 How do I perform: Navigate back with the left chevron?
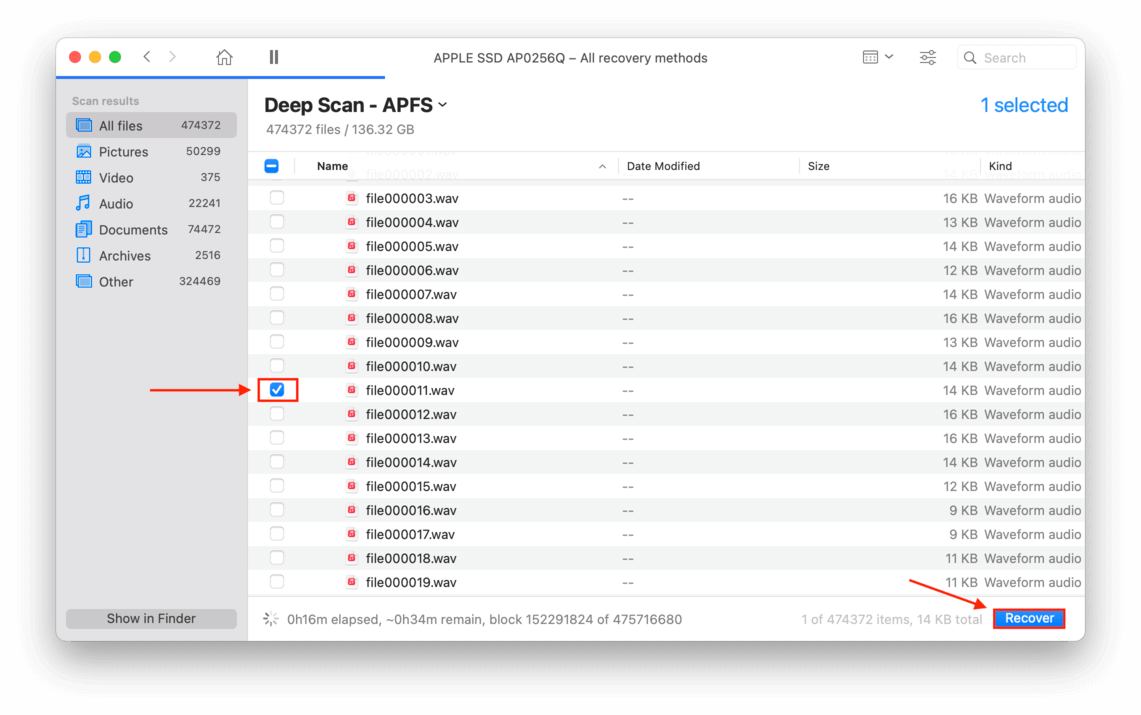[147, 57]
